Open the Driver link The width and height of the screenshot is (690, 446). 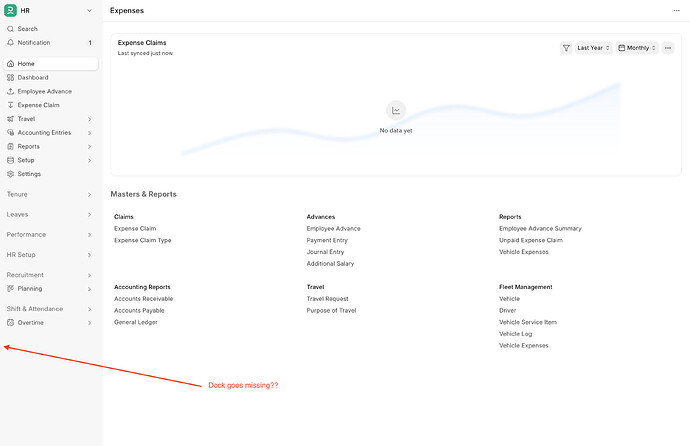coord(507,311)
